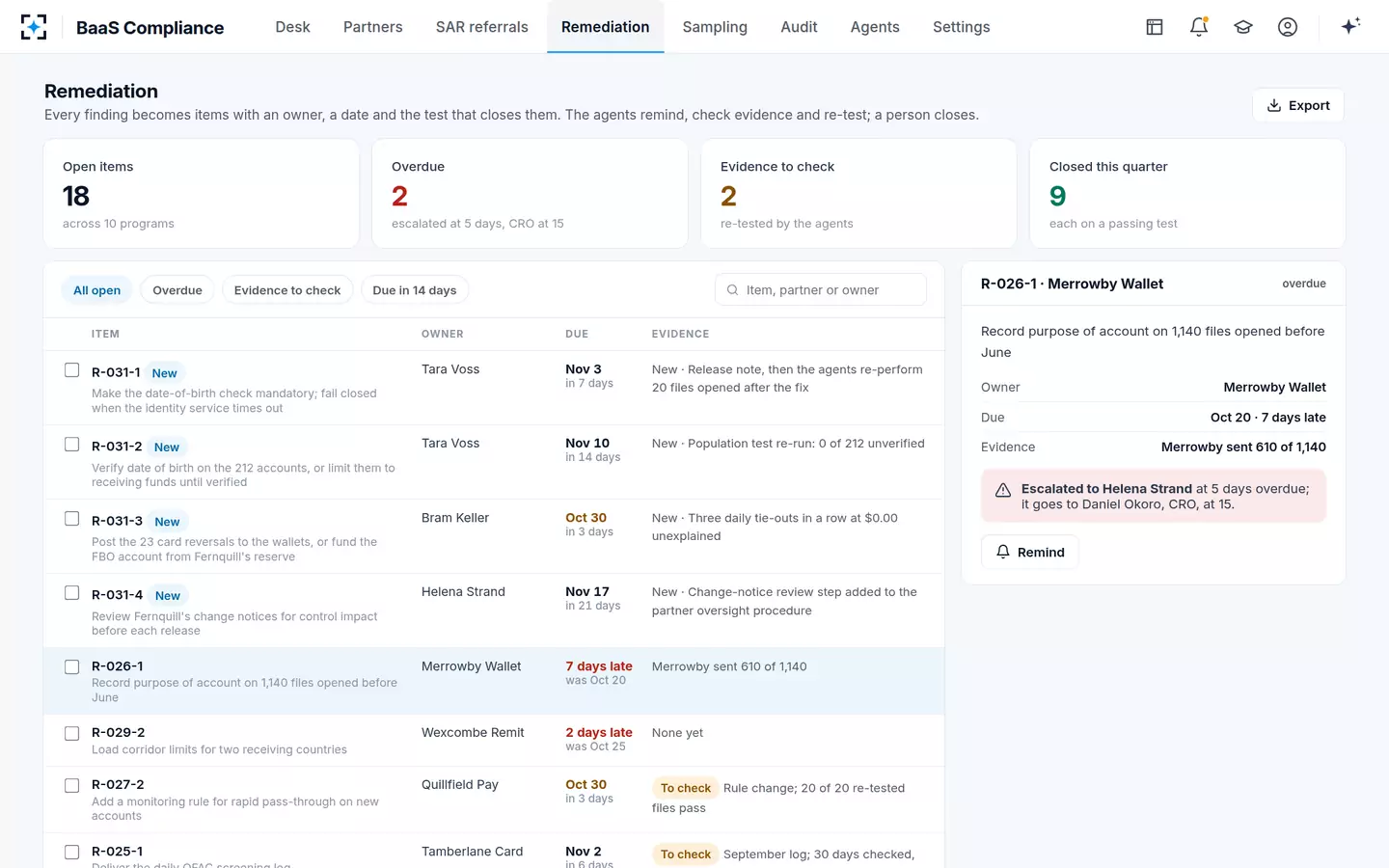Tick the checkbox for R-031-1

tap(71, 370)
